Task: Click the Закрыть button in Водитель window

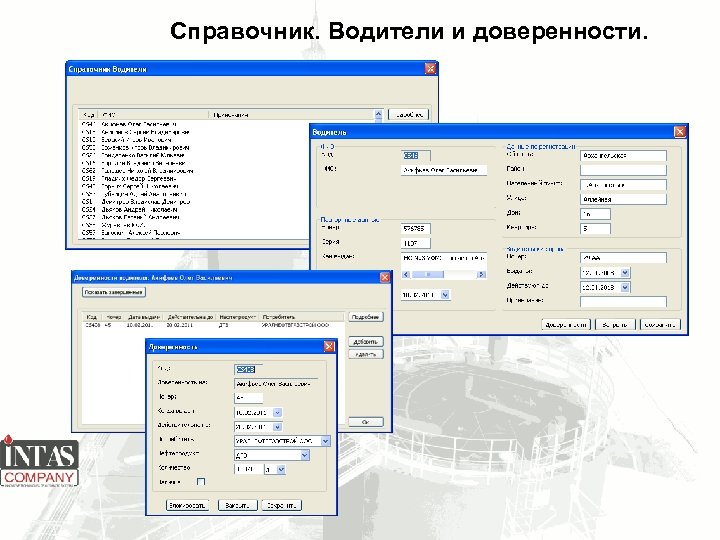Action: coord(615,325)
